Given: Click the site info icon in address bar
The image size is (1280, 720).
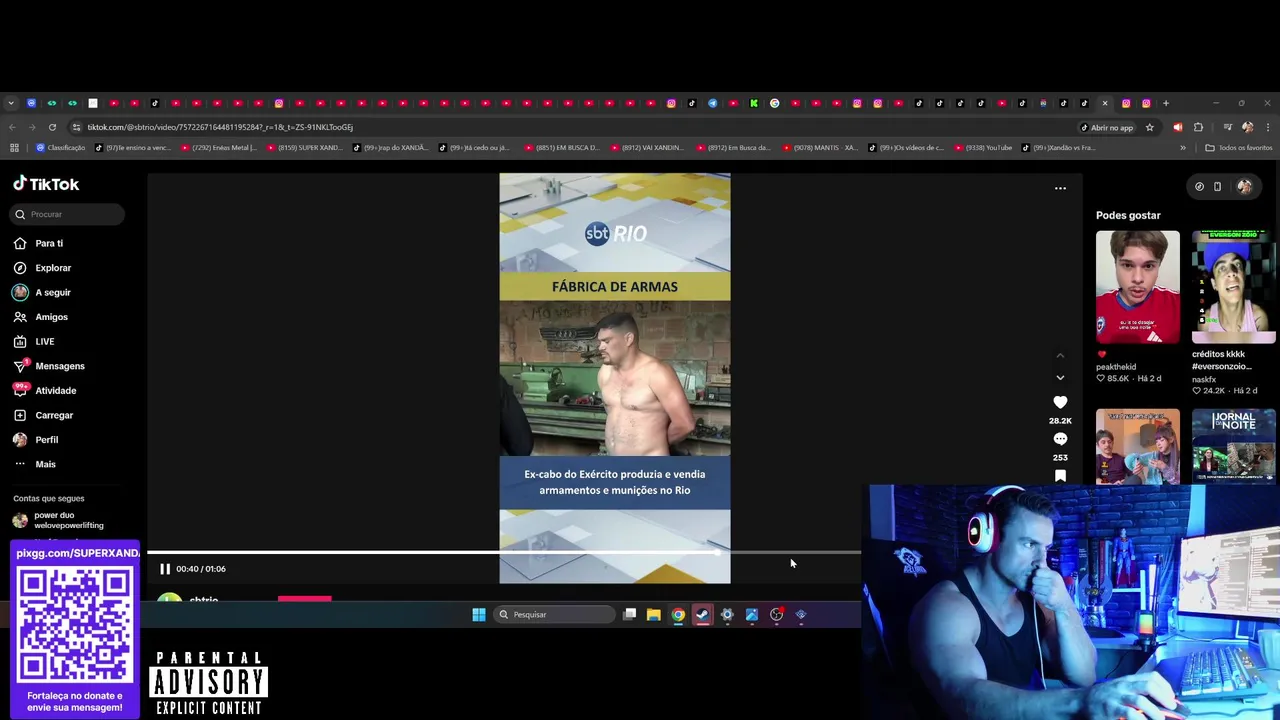Looking at the screenshot, I should [x=76, y=127].
